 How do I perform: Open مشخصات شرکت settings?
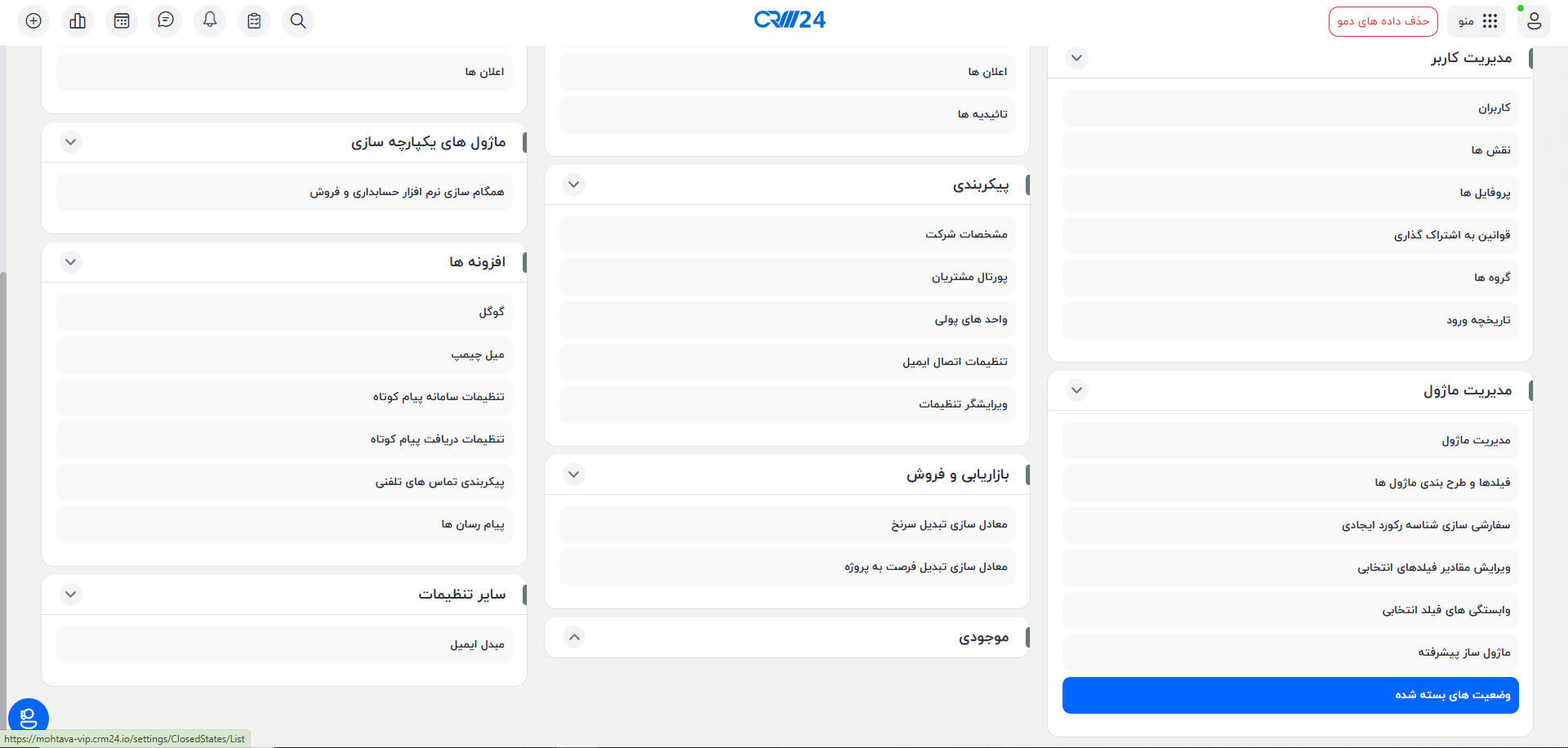click(787, 234)
